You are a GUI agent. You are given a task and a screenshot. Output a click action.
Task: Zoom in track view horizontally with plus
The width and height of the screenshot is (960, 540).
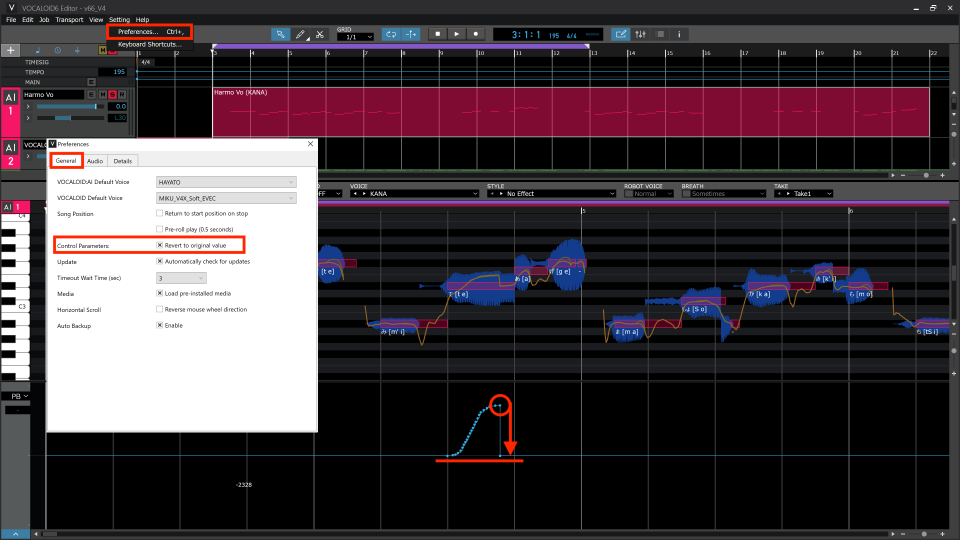tap(942, 175)
